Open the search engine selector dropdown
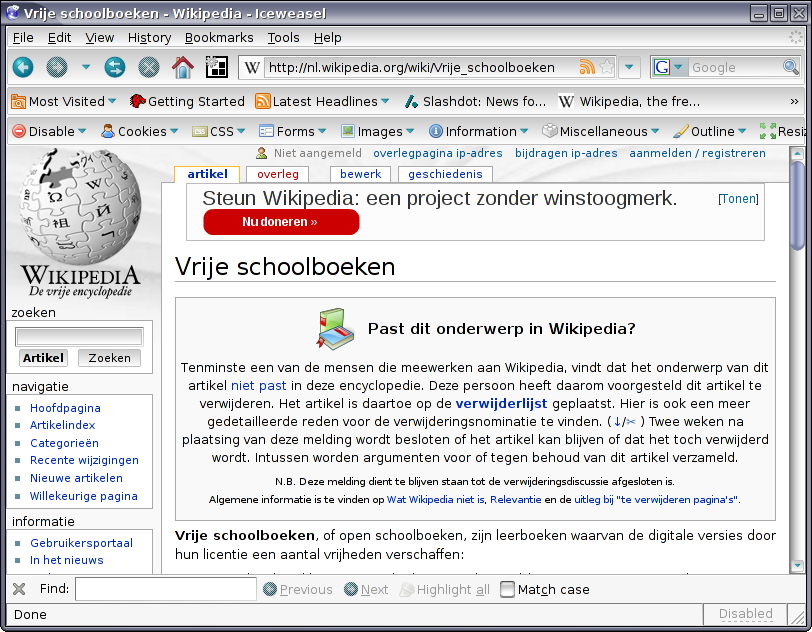This screenshot has width=812, height=632. 668,68
